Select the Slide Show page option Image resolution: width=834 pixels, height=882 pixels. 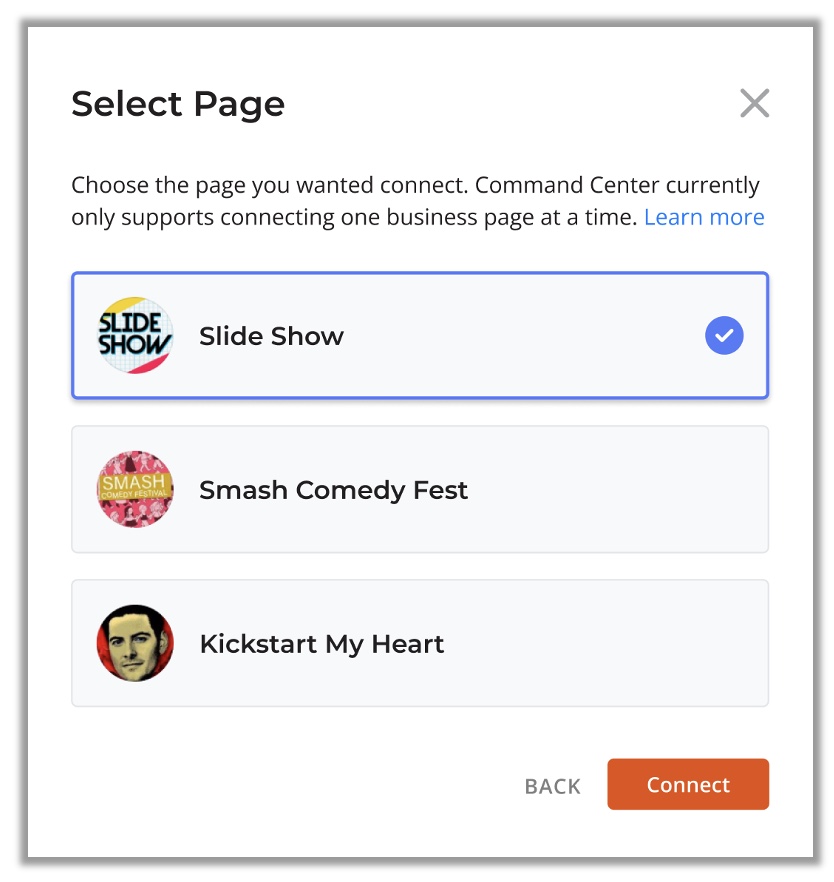[x=420, y=336]
